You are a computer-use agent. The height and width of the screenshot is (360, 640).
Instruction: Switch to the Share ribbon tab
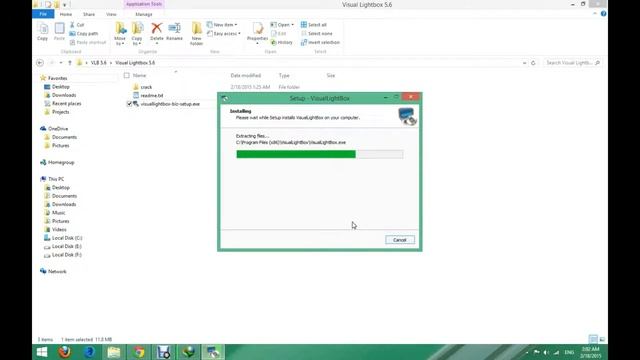pos(89,14)
